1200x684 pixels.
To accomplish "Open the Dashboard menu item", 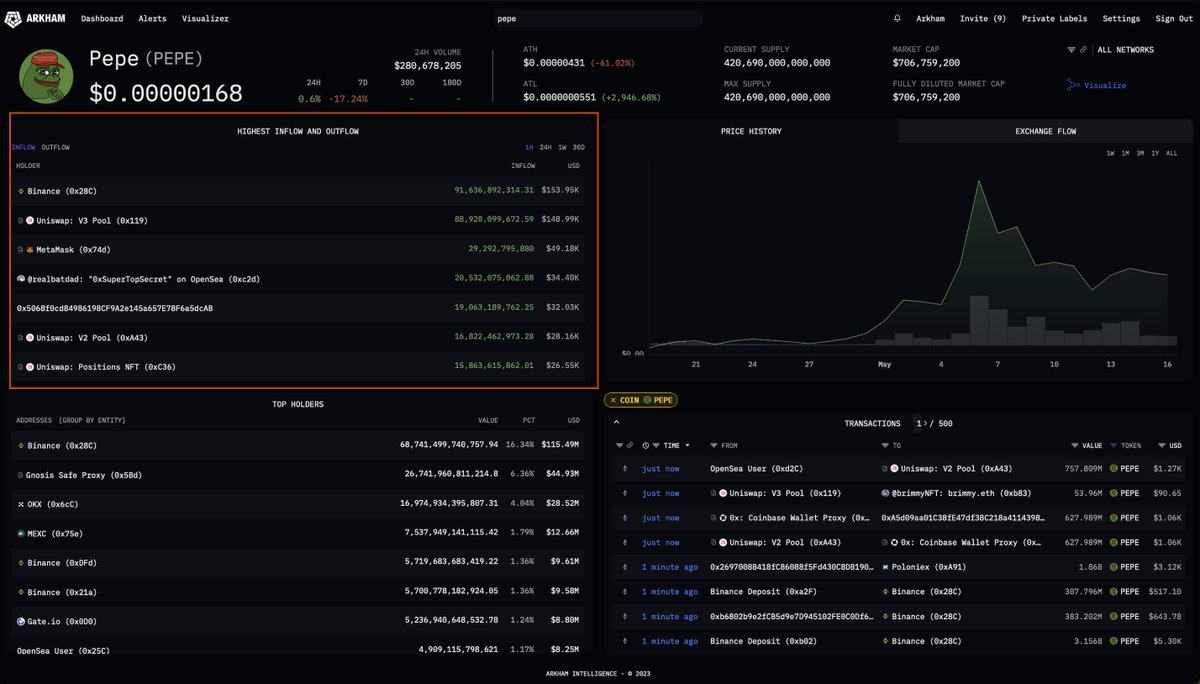I will pos(102,18).
